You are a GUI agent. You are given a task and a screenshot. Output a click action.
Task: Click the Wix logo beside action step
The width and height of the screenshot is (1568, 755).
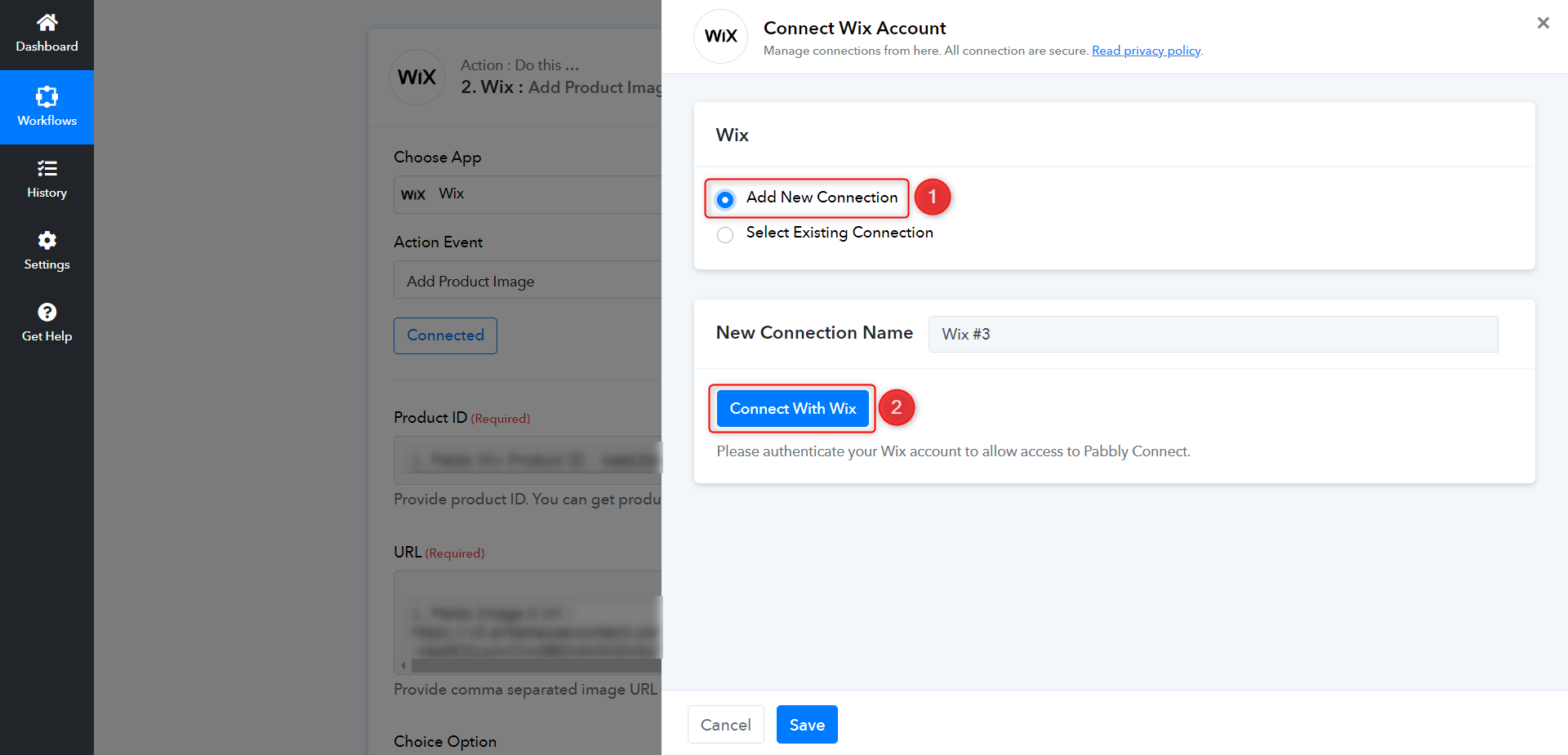[x=416, y=78]
